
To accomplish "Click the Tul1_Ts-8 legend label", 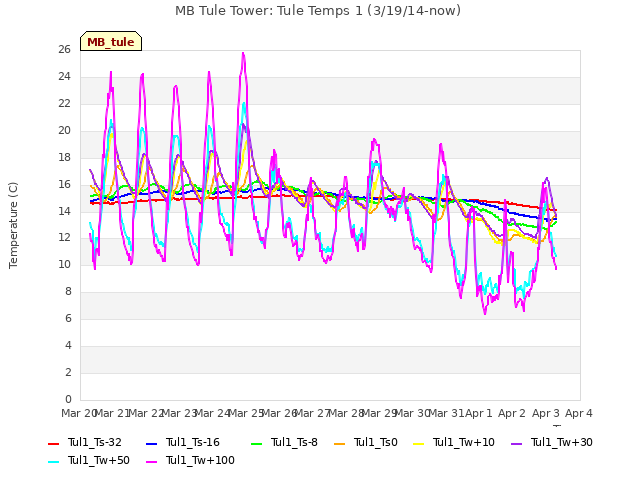I will [x=294, y=442].
